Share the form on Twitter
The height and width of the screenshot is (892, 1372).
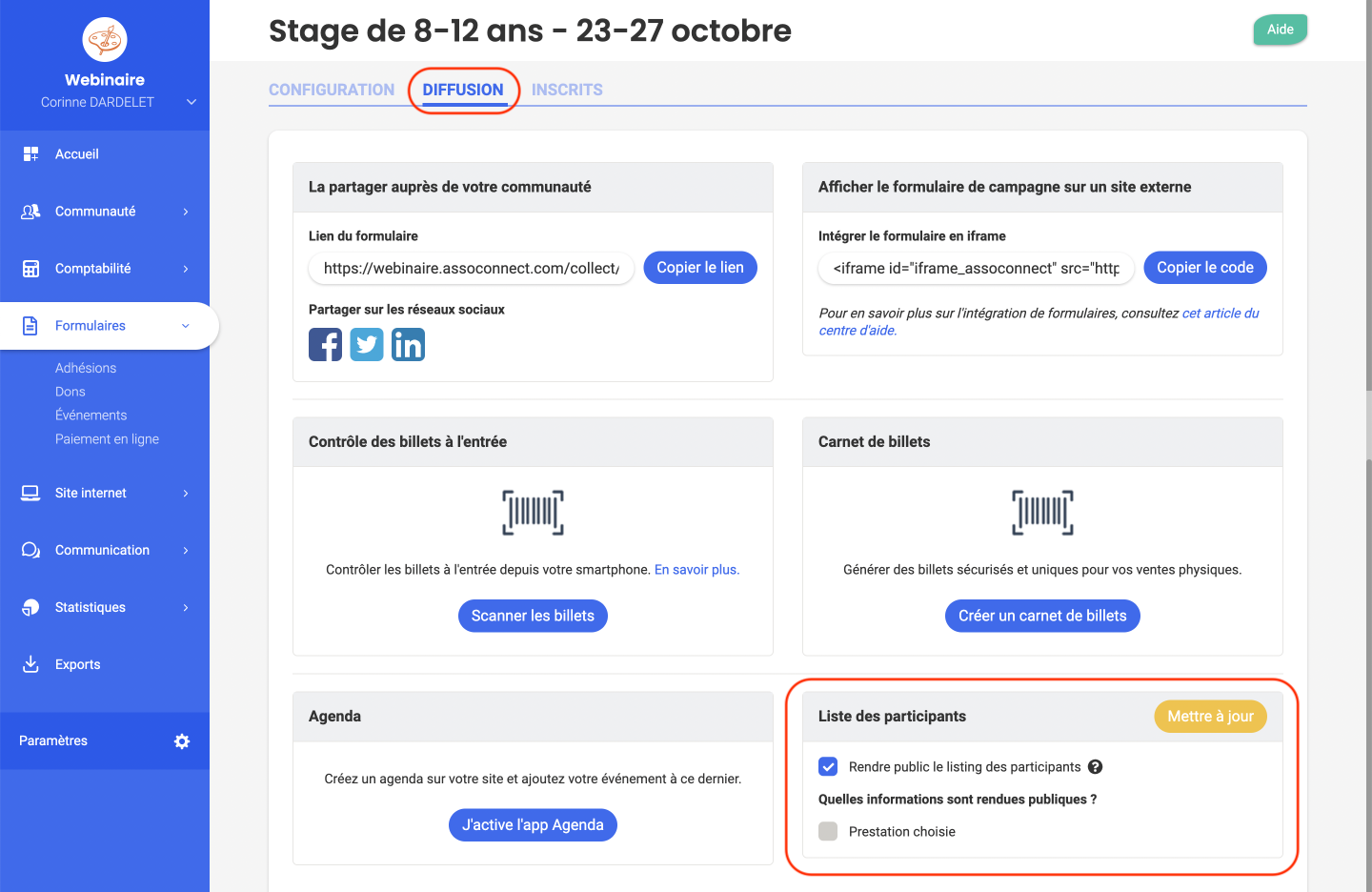pos(367,345)
